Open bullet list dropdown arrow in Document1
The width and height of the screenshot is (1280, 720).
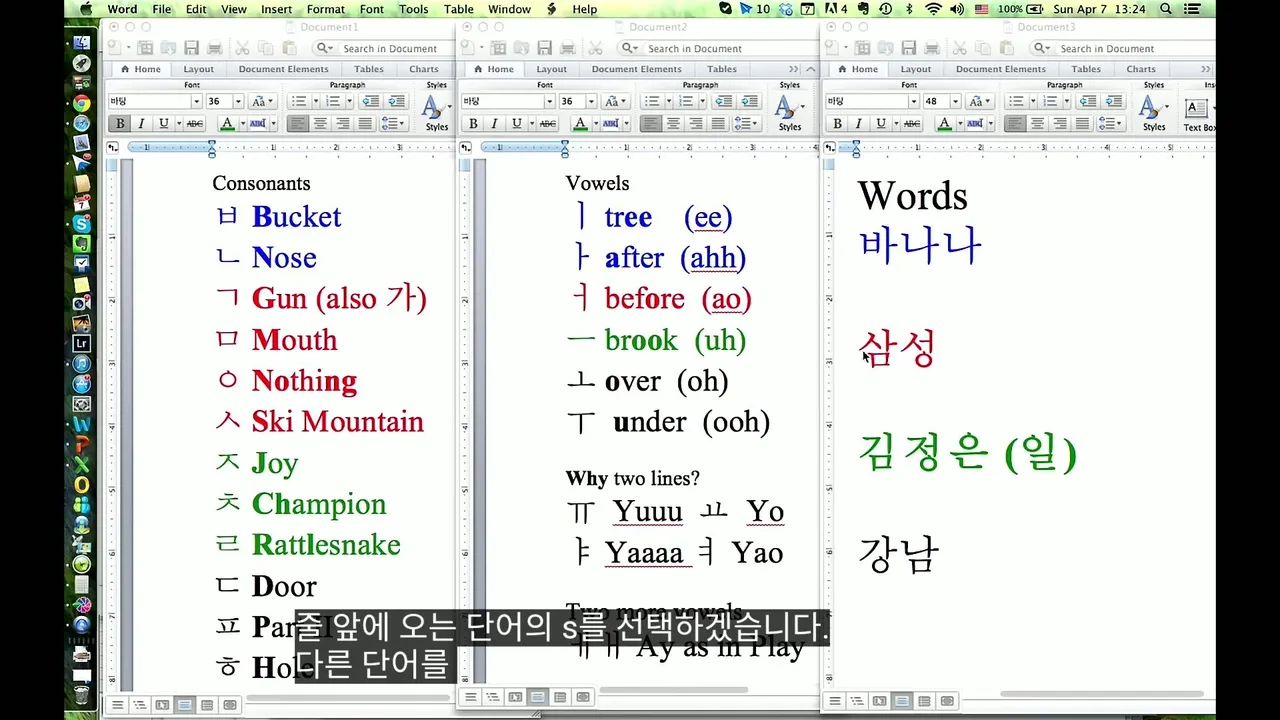tap(316, 101)
